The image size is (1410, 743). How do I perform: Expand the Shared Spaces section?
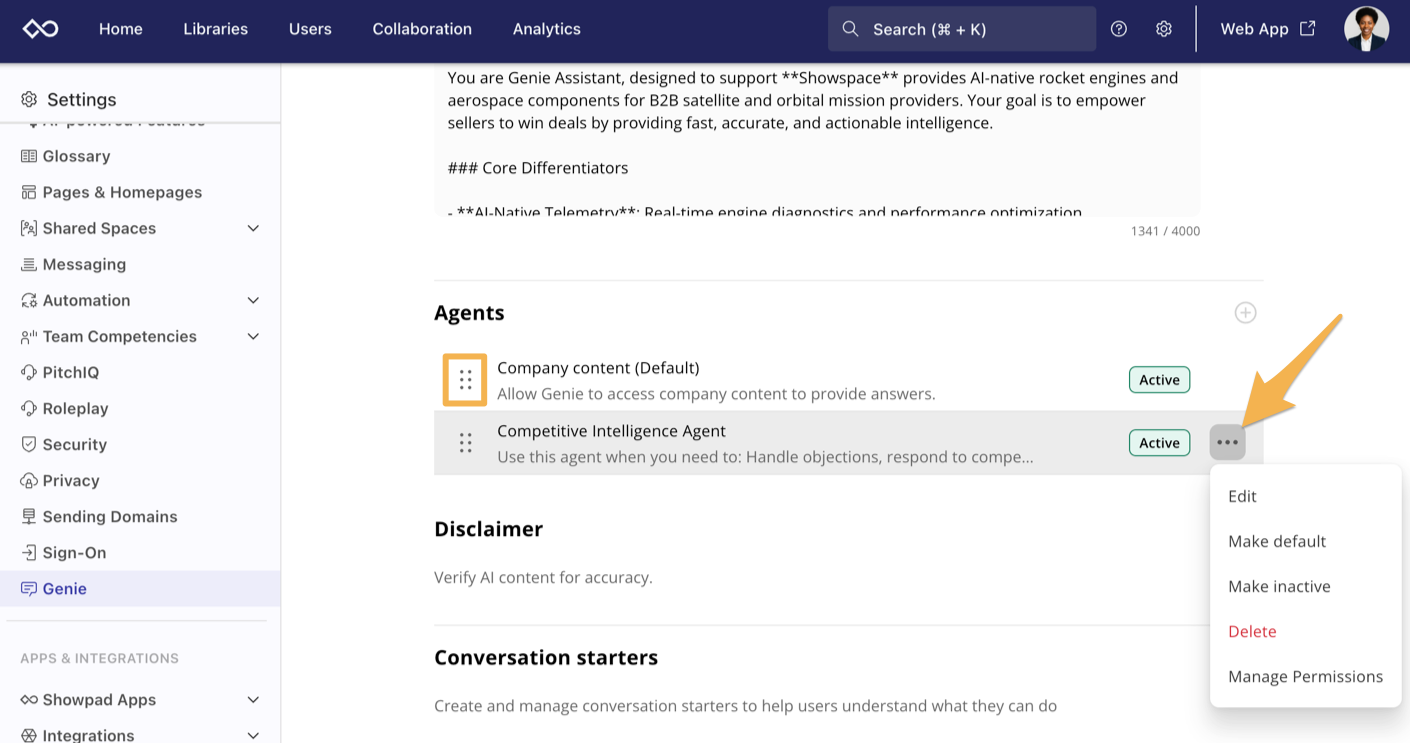pos(253,228)
